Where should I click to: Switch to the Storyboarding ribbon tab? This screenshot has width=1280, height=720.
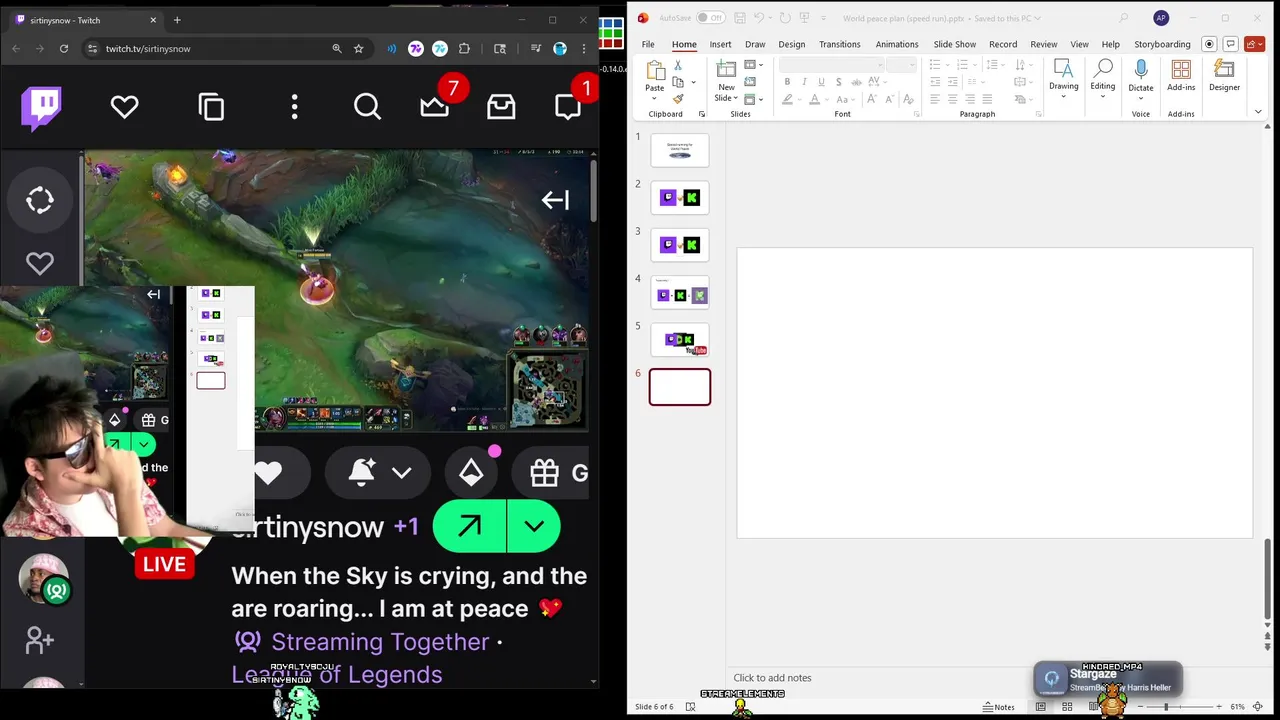tap(1162, 44)
